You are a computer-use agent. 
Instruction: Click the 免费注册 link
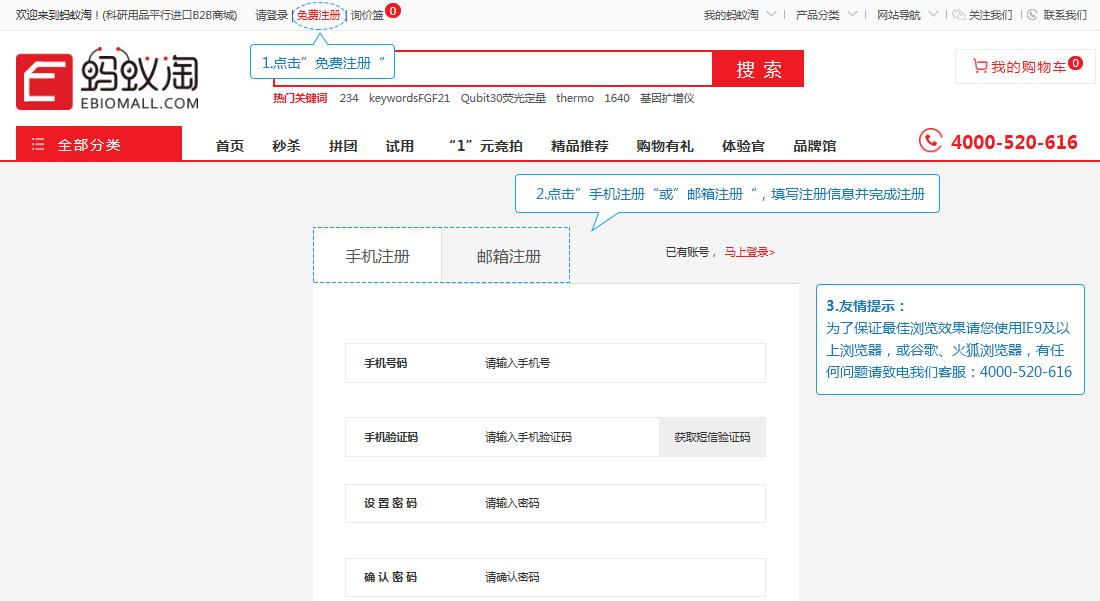[318, 15]
